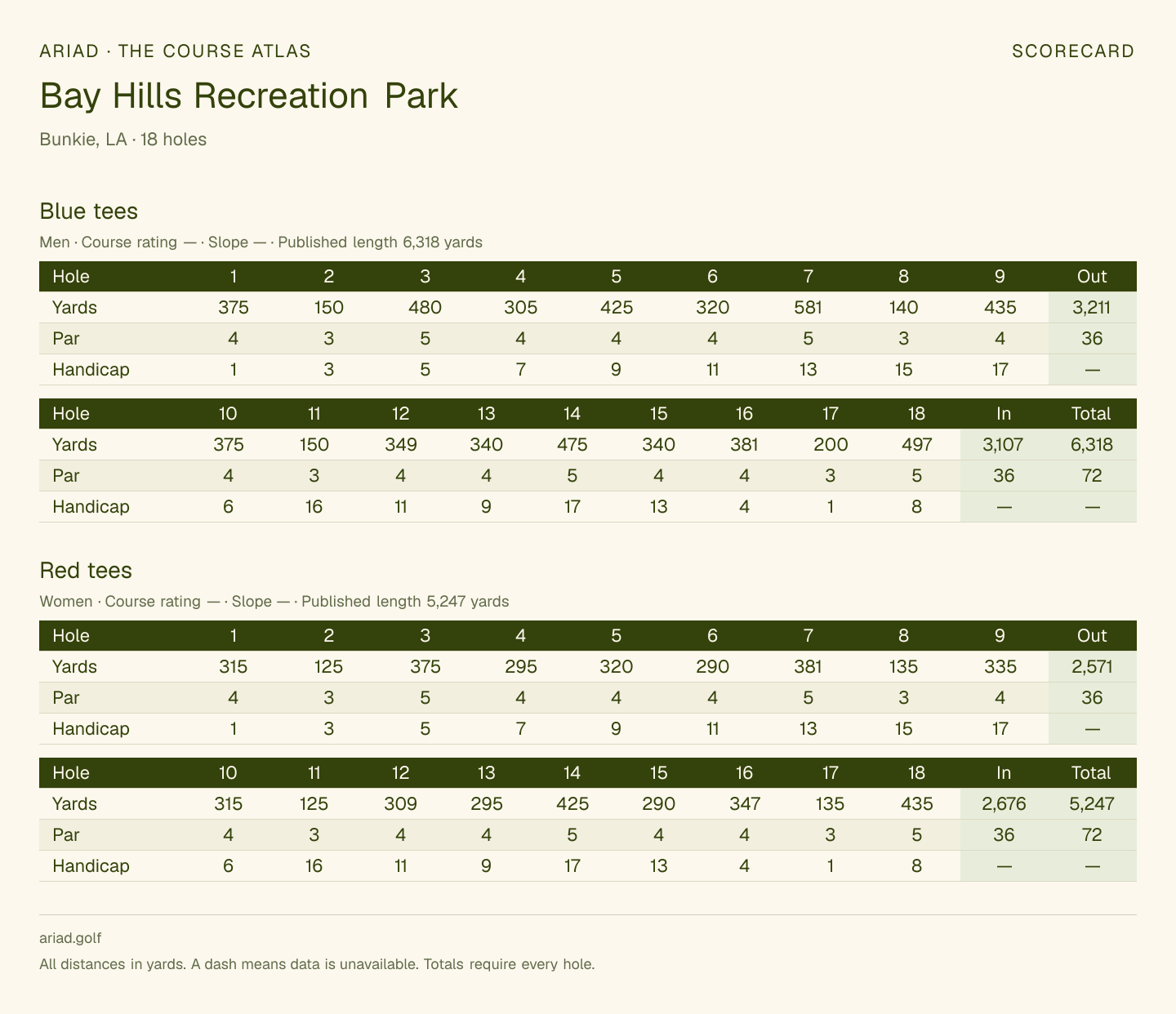Click the Red tees back nine total 2,676
1176x1014 pixels.
pos(1004,804)
